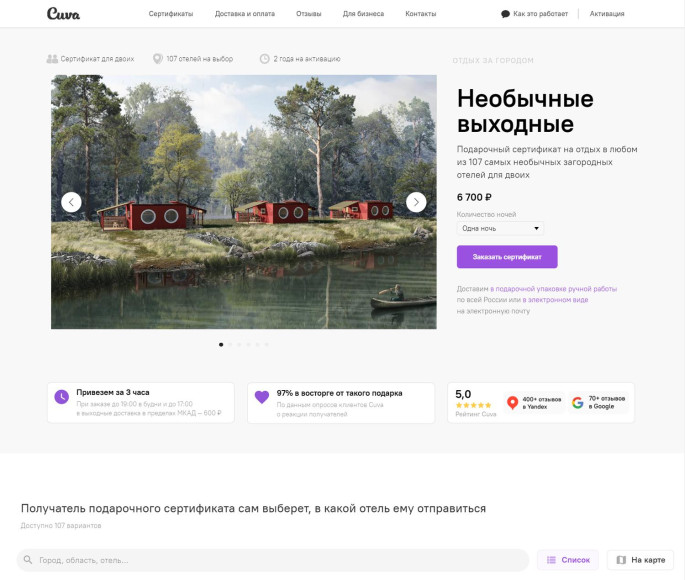685x580 pixels.
Task: Select the second carousel dot
Action: point(230,345)
